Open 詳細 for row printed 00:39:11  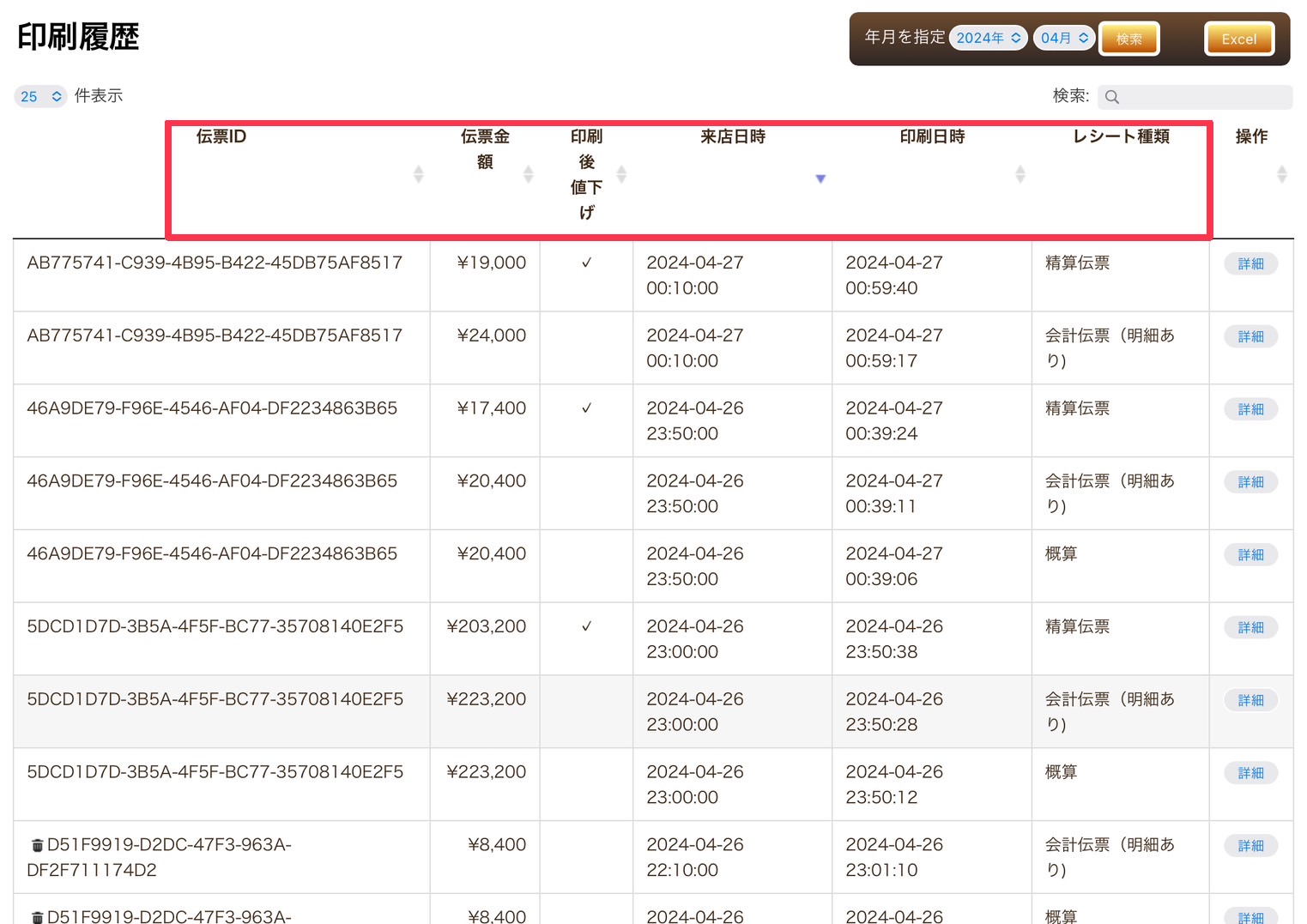1250,482
